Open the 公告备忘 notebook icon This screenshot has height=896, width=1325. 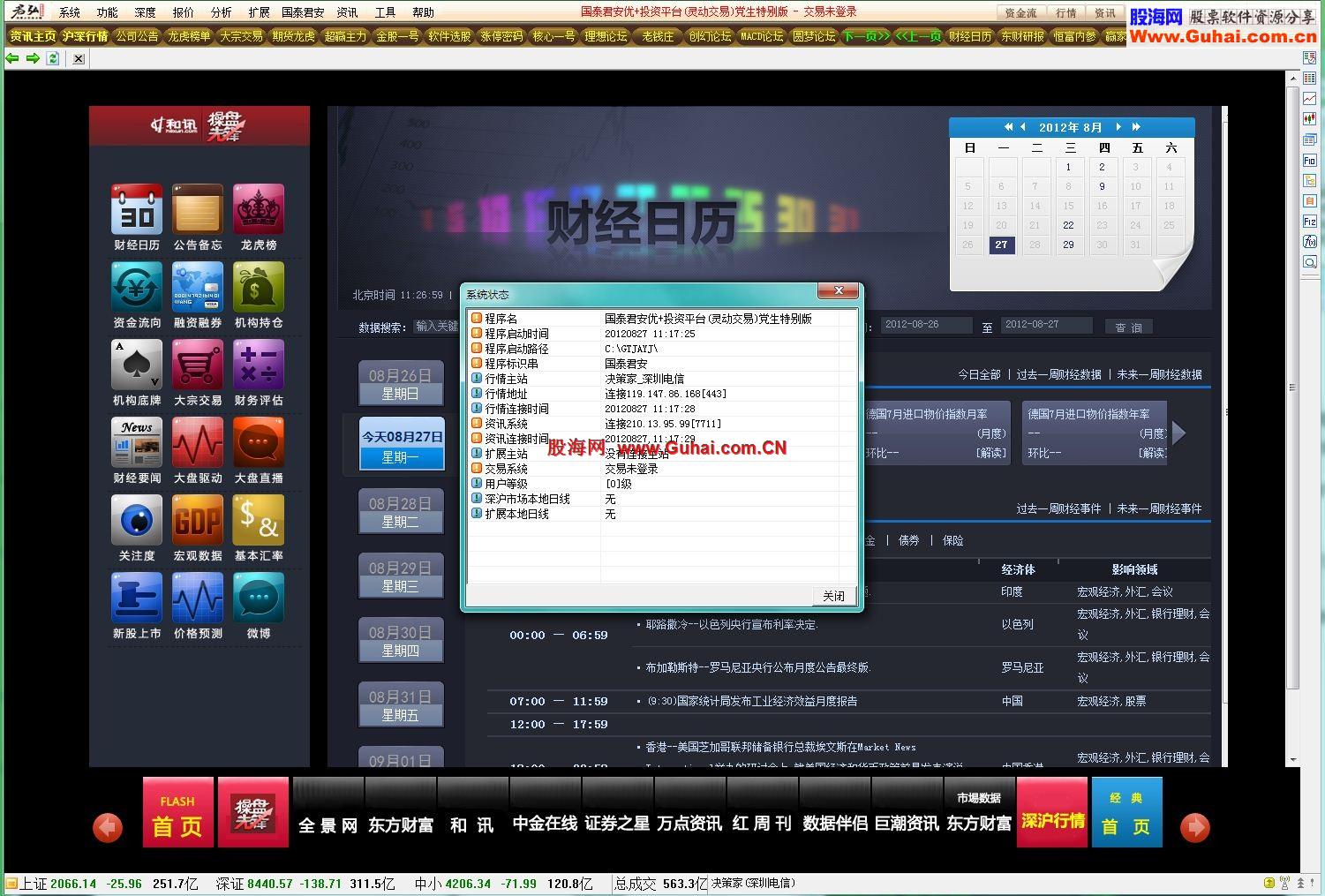tap(198, 209)
